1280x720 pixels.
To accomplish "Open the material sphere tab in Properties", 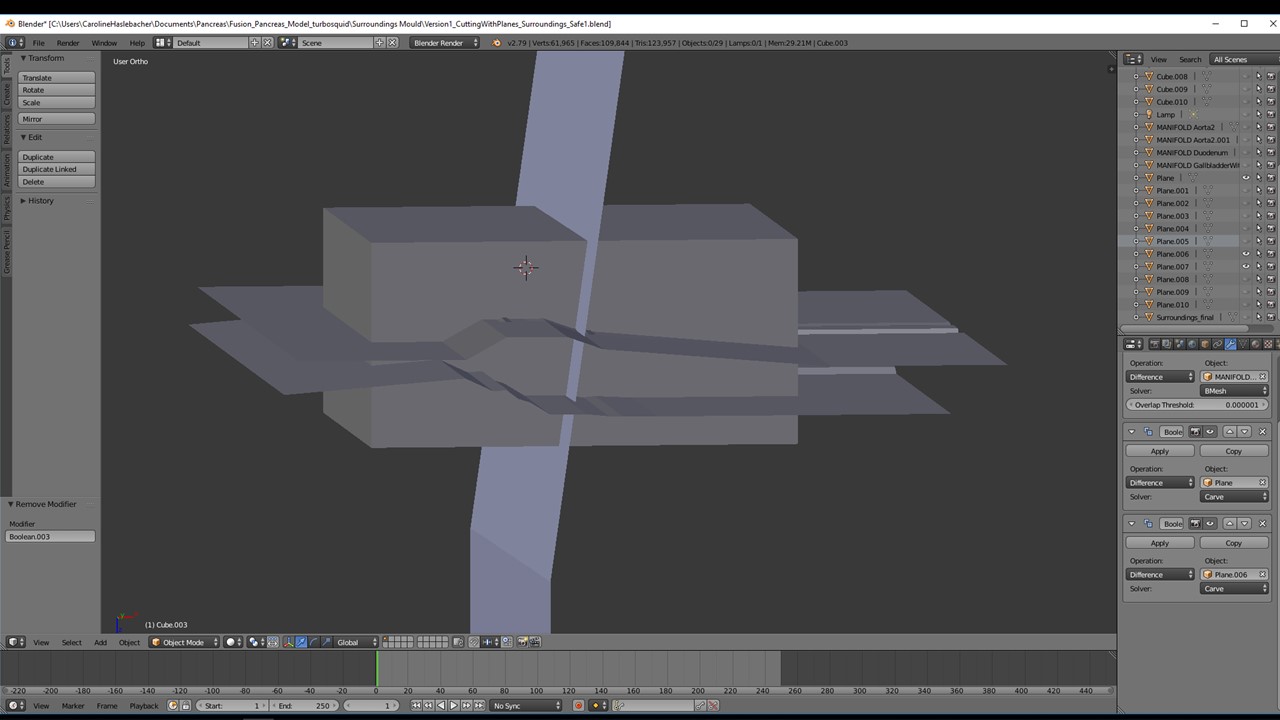I will click(1255, 344).
